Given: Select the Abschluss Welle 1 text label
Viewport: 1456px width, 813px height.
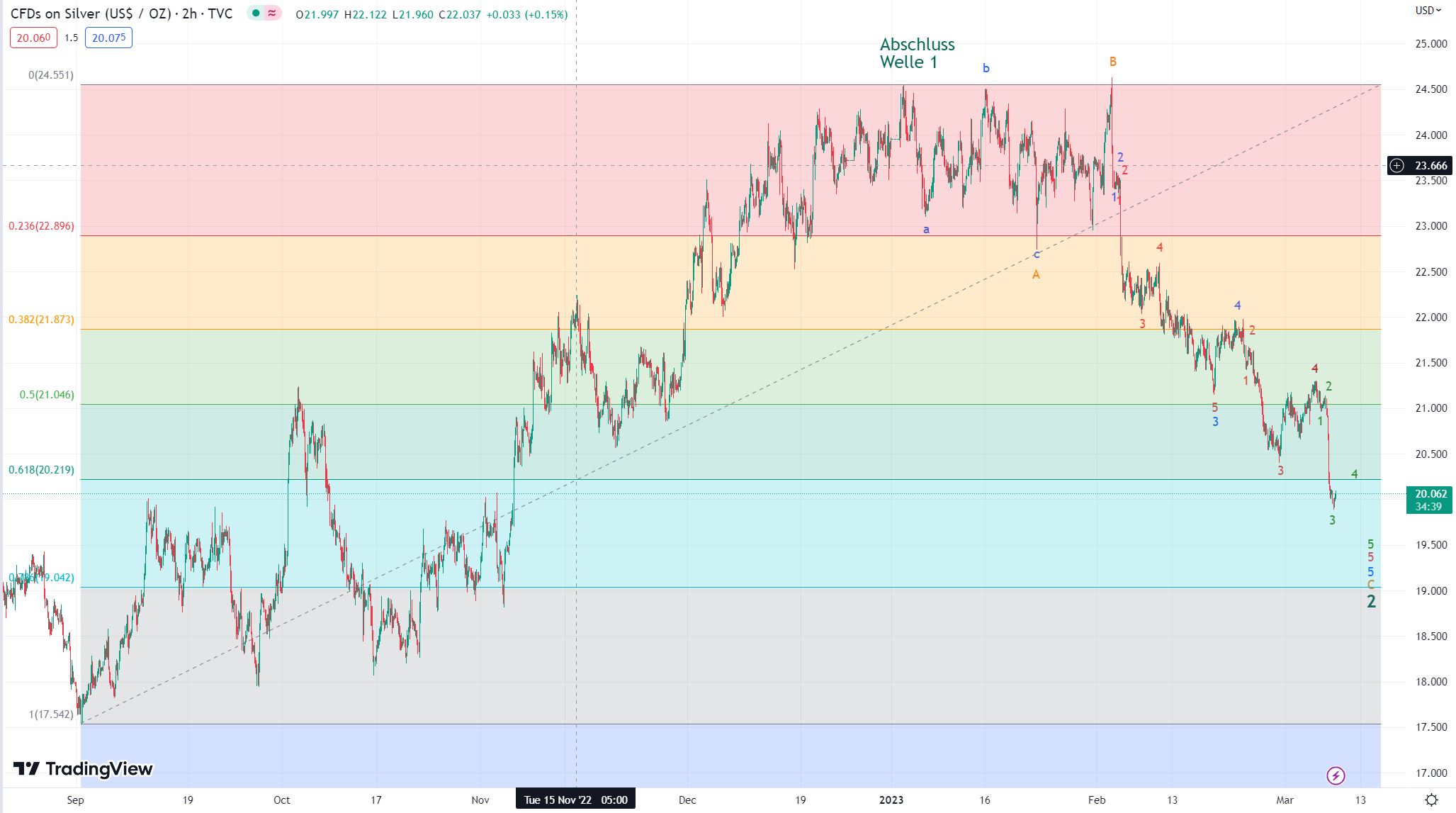Looking at the screenshot, I should click(917, 53).
